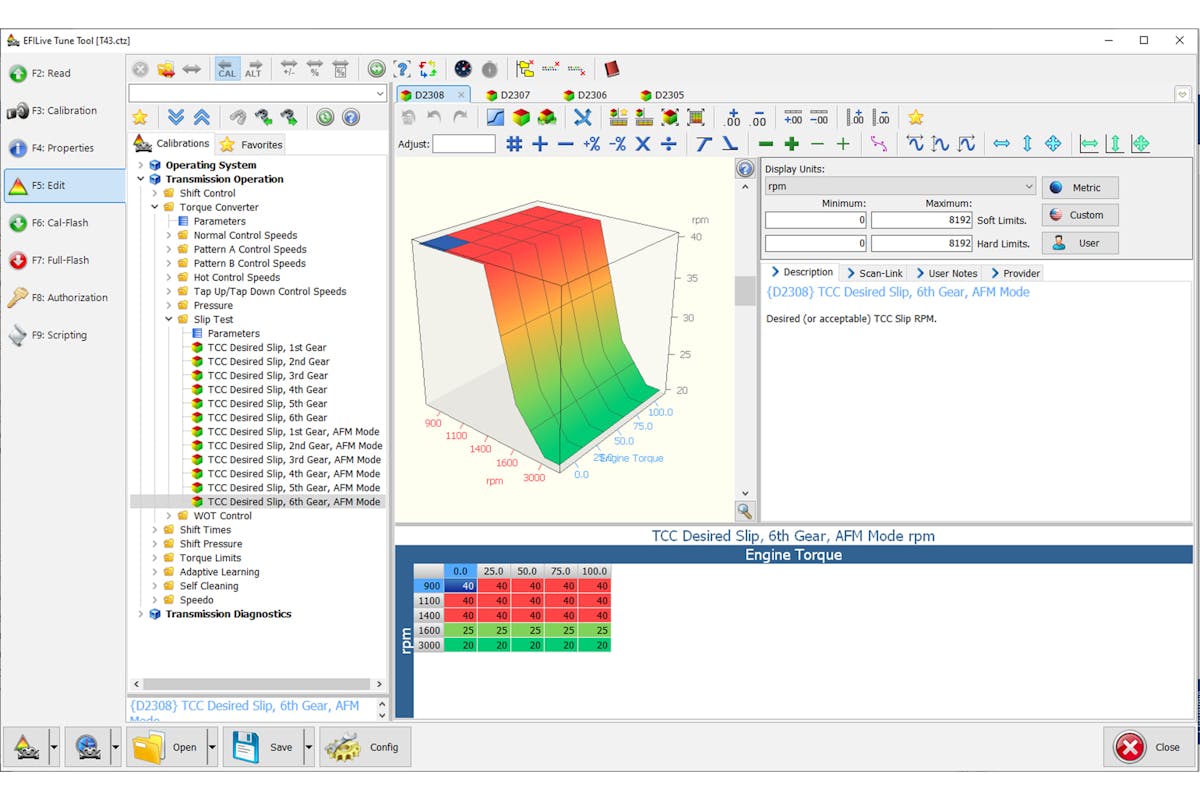Expand the Shift Control tree folder
The height and width of the screenshot is (800, 1200).
click(x=155, y=193)
